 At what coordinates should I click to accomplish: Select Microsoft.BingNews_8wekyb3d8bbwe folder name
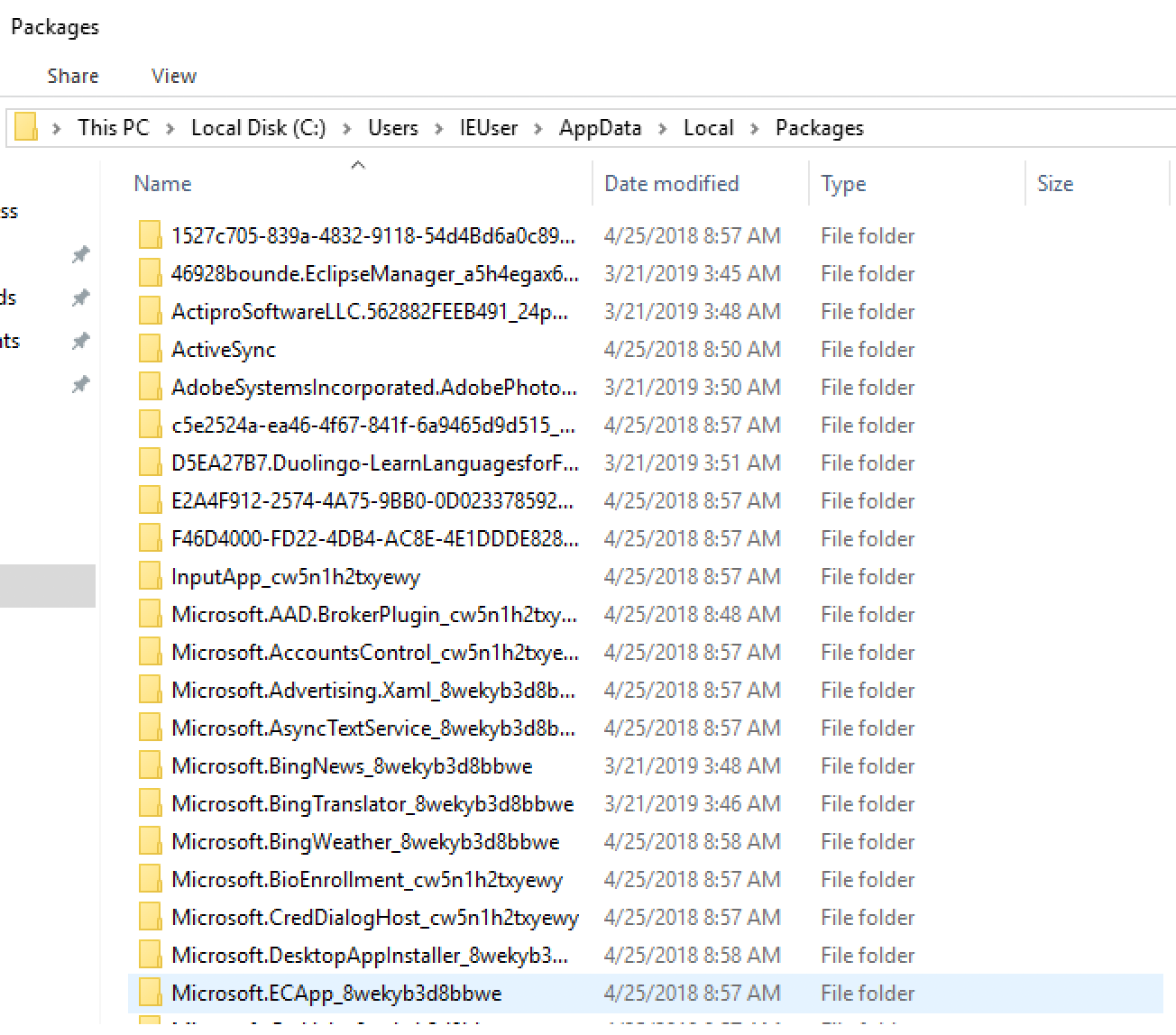click(352, 766)
